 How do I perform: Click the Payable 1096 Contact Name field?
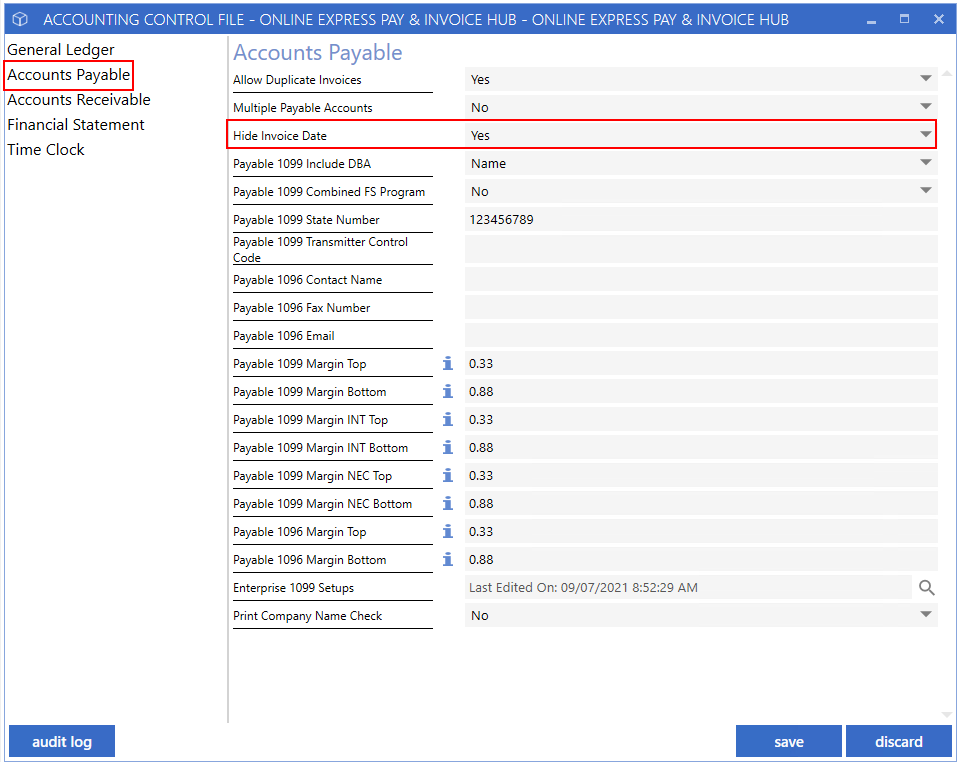click(701, 279)
